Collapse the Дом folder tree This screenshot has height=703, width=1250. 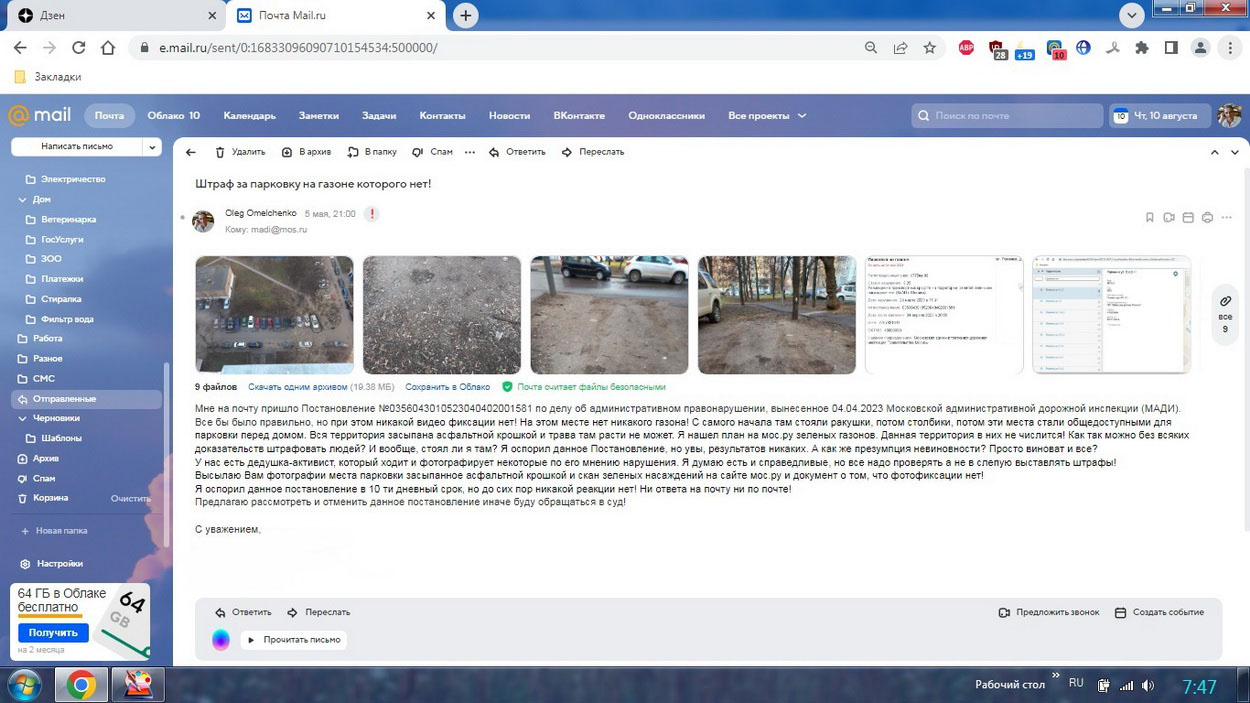coord(23,199)
